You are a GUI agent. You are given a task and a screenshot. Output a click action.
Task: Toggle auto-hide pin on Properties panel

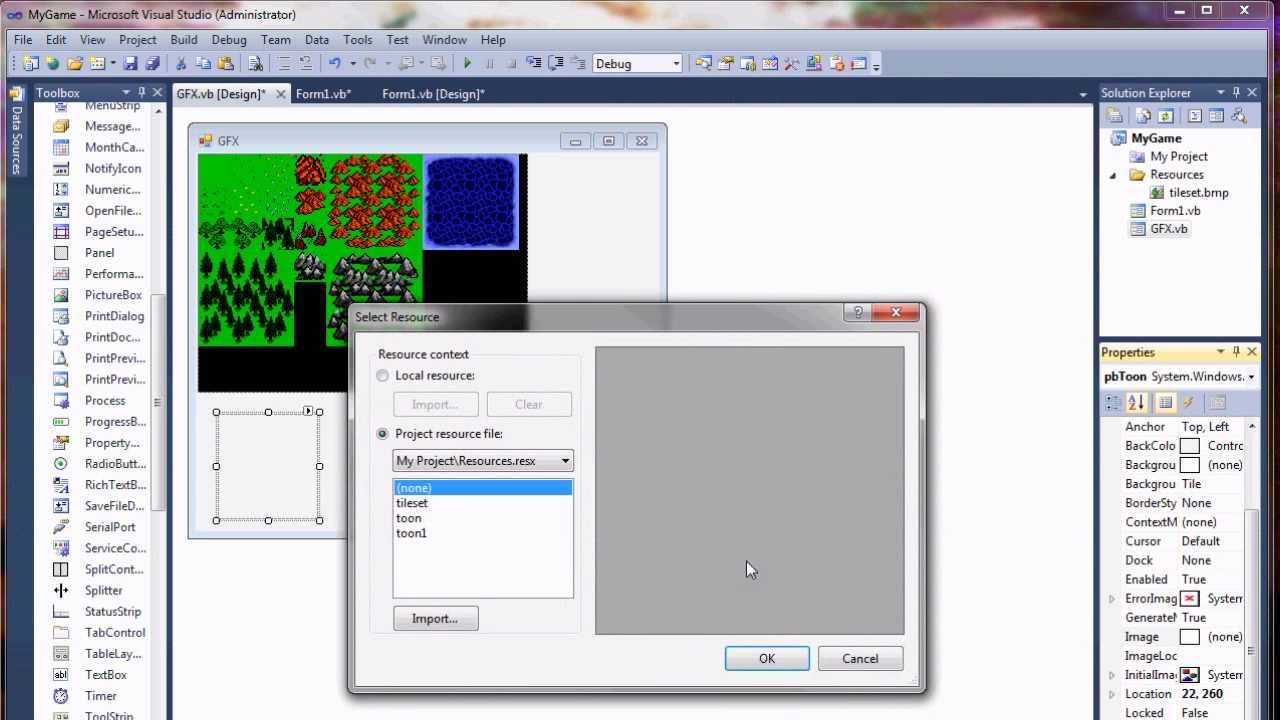[1237, 352]
